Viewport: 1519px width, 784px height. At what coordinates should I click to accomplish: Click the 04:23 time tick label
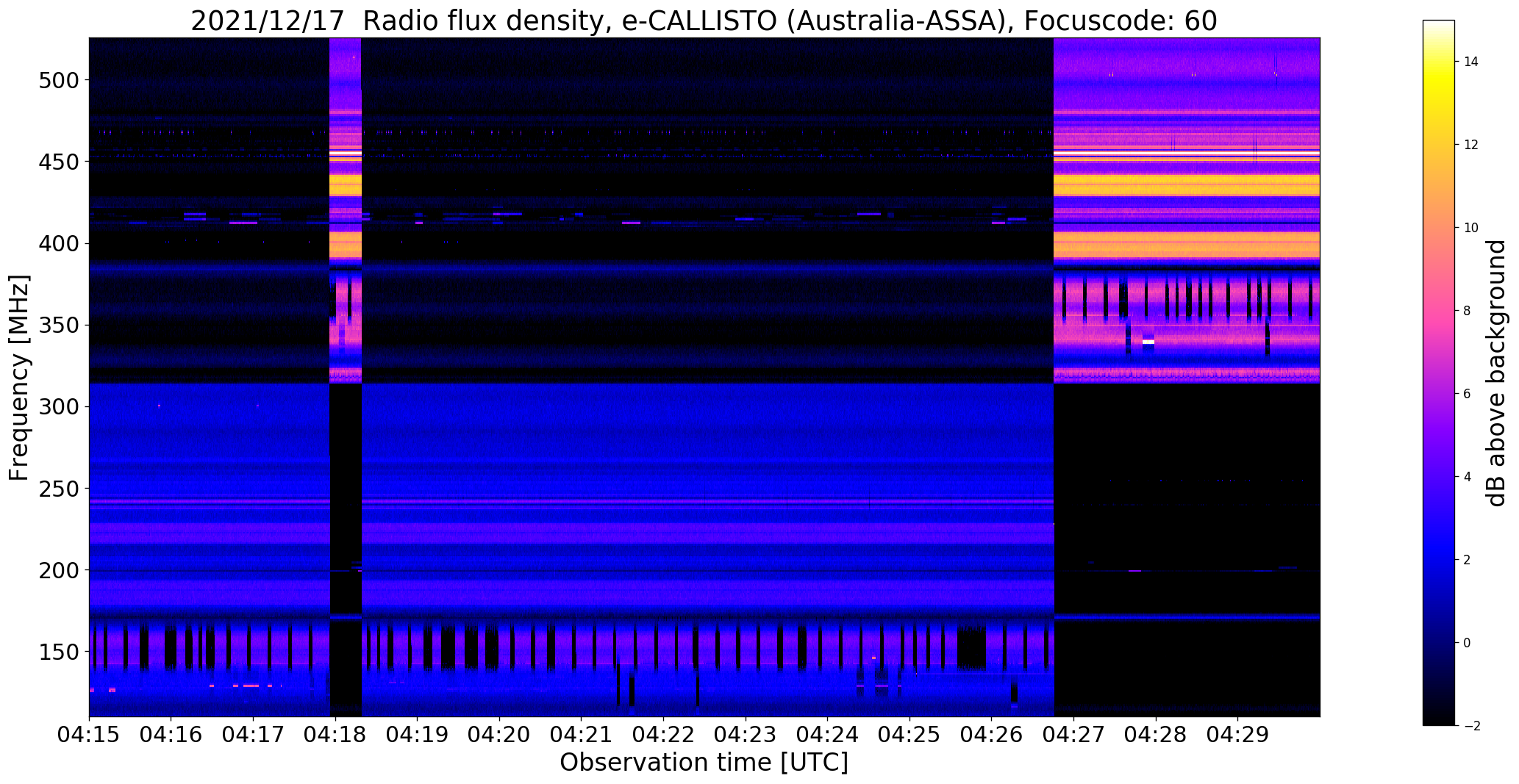[x=746, y=734]
